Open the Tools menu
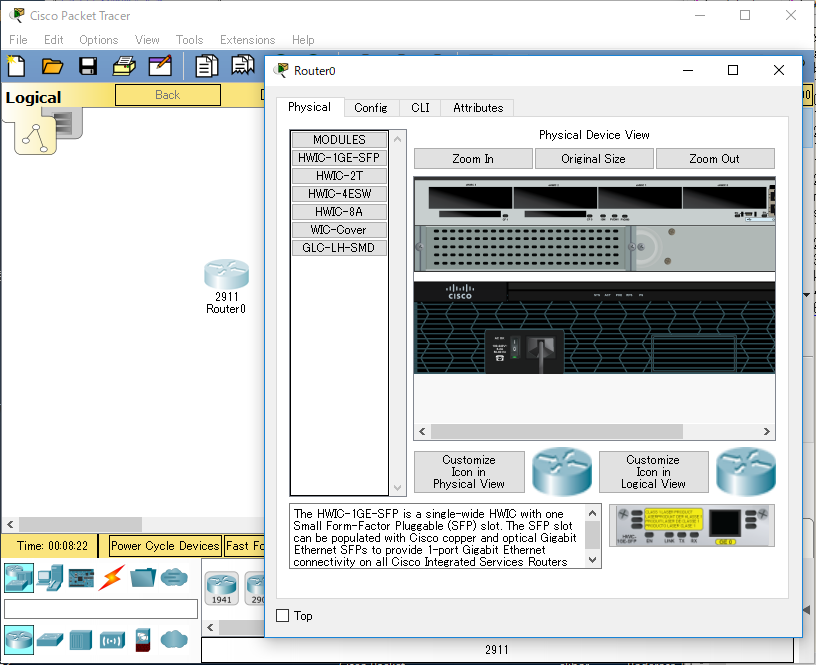Viewport: 816px width, 665px height. pyautogui.click(x=189, y=40)
